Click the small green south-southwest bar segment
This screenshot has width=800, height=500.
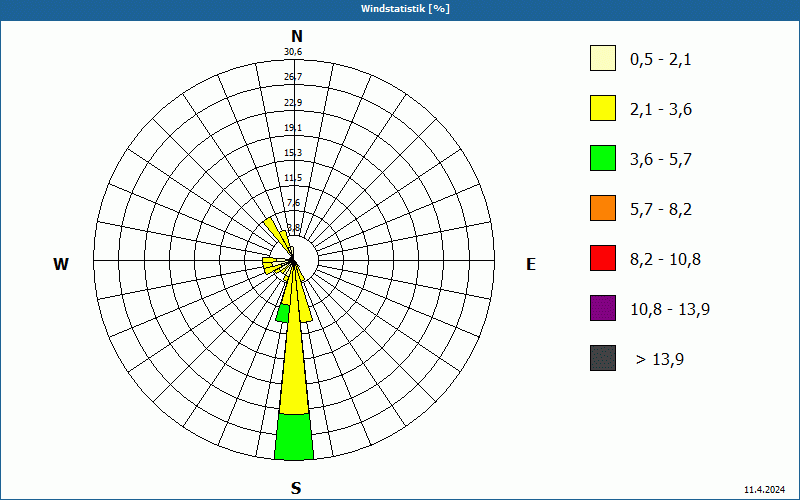point(283,313)
